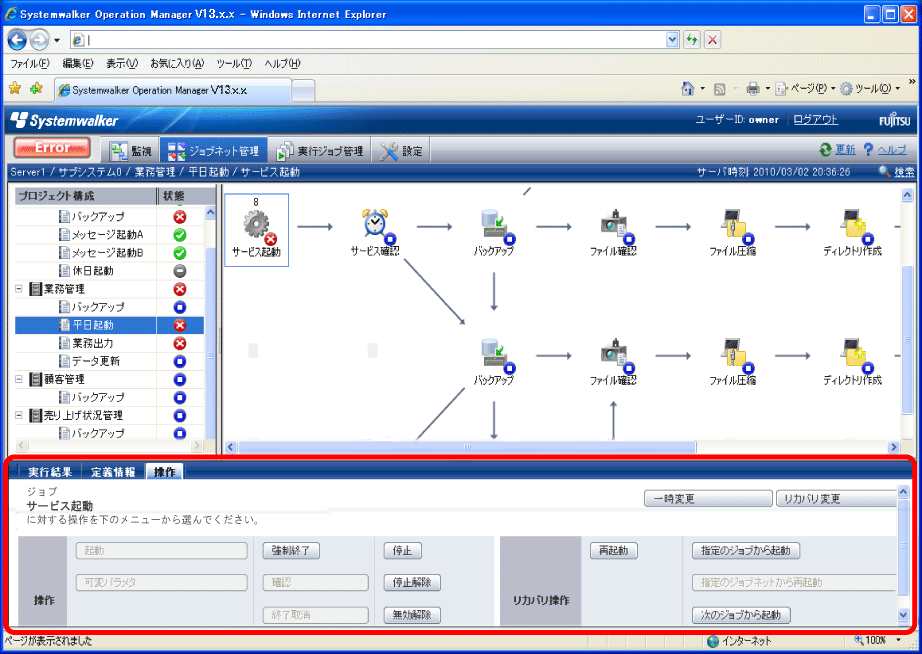
Task: Switch to the 操作 tab
Action: pyautogui.click(x=165, y=472)
